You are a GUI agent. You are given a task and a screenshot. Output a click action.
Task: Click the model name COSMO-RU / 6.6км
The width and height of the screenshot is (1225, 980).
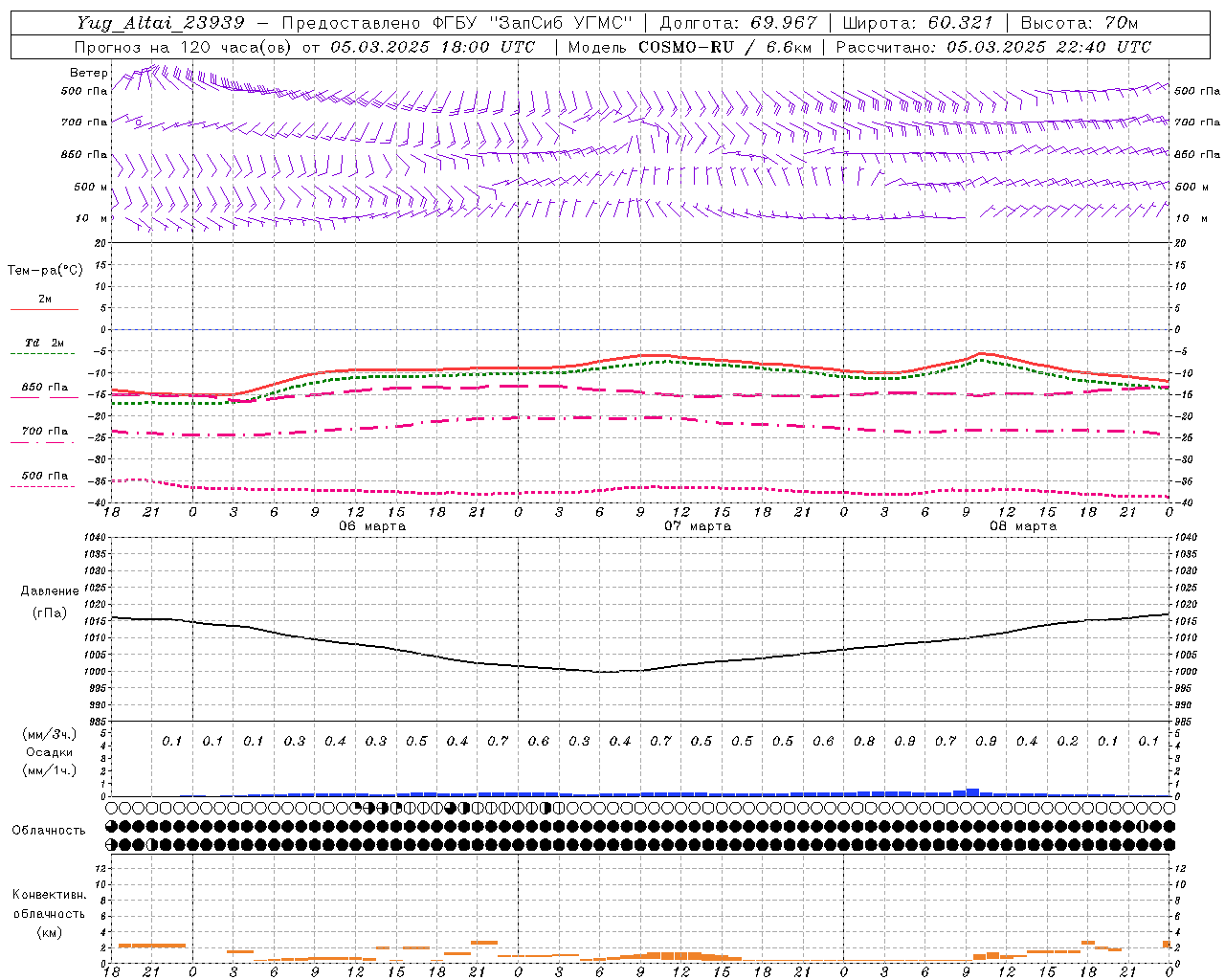click(725, 47)
